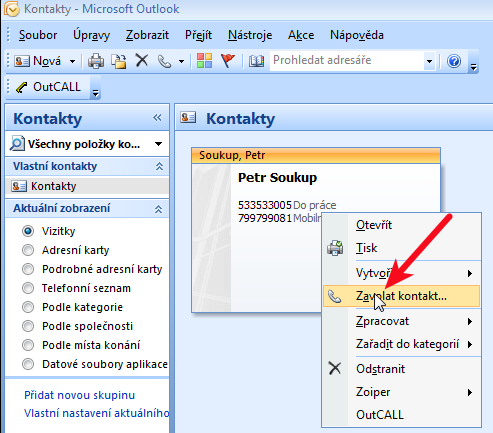Click the red Follow Up flag icon
The image size is (493, 433).
[x=228, y=61]
